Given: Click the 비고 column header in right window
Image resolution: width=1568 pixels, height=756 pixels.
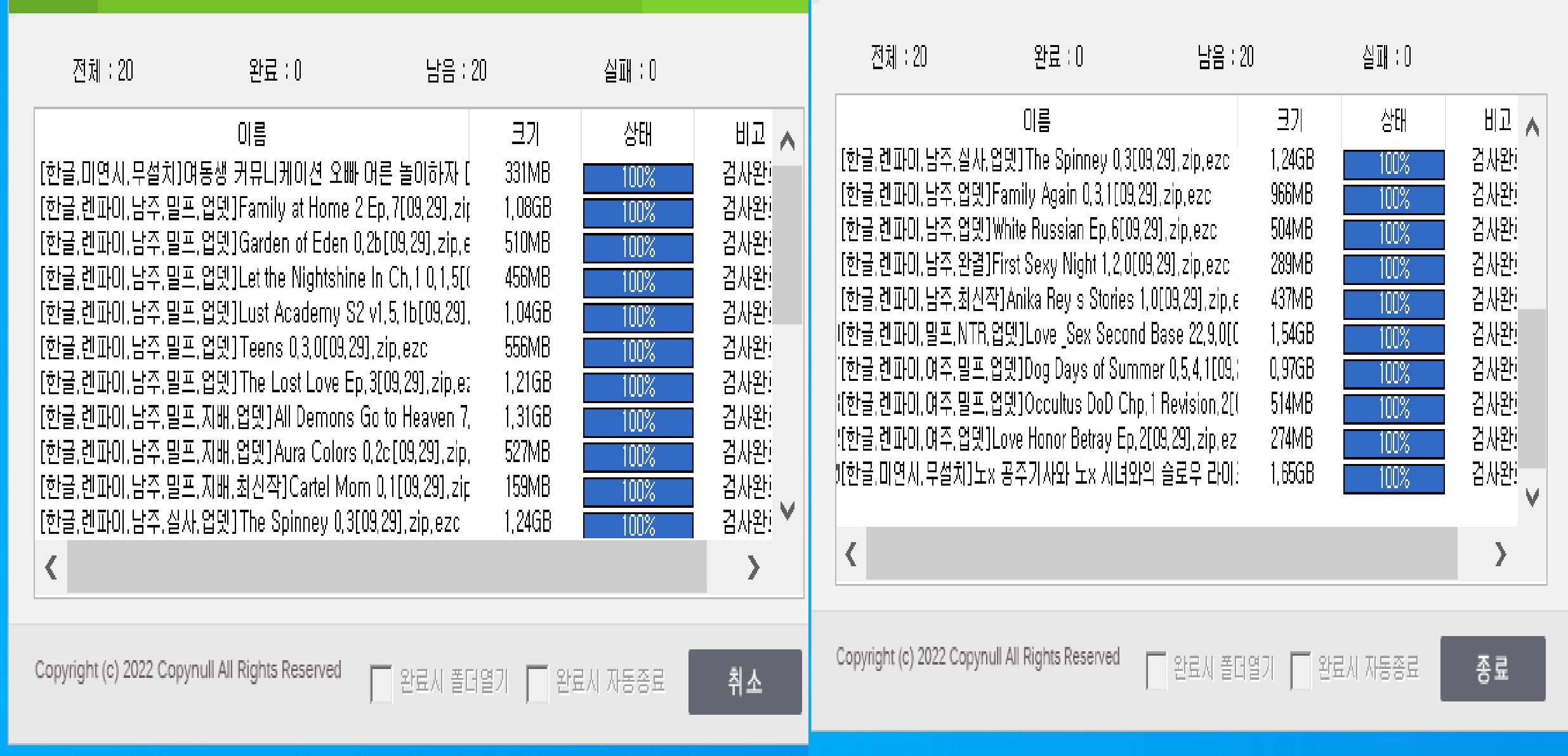Looking at the screenshot, I should pos(1499,120).
